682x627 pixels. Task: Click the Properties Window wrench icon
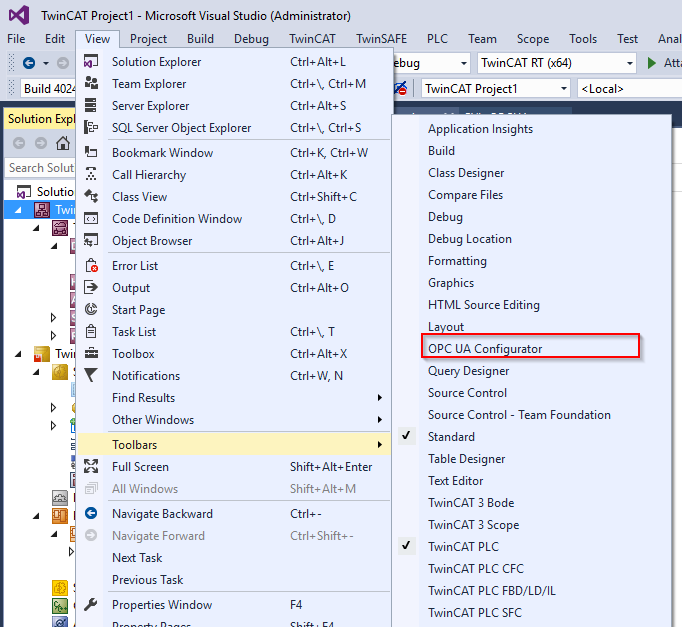pos(91,604)
